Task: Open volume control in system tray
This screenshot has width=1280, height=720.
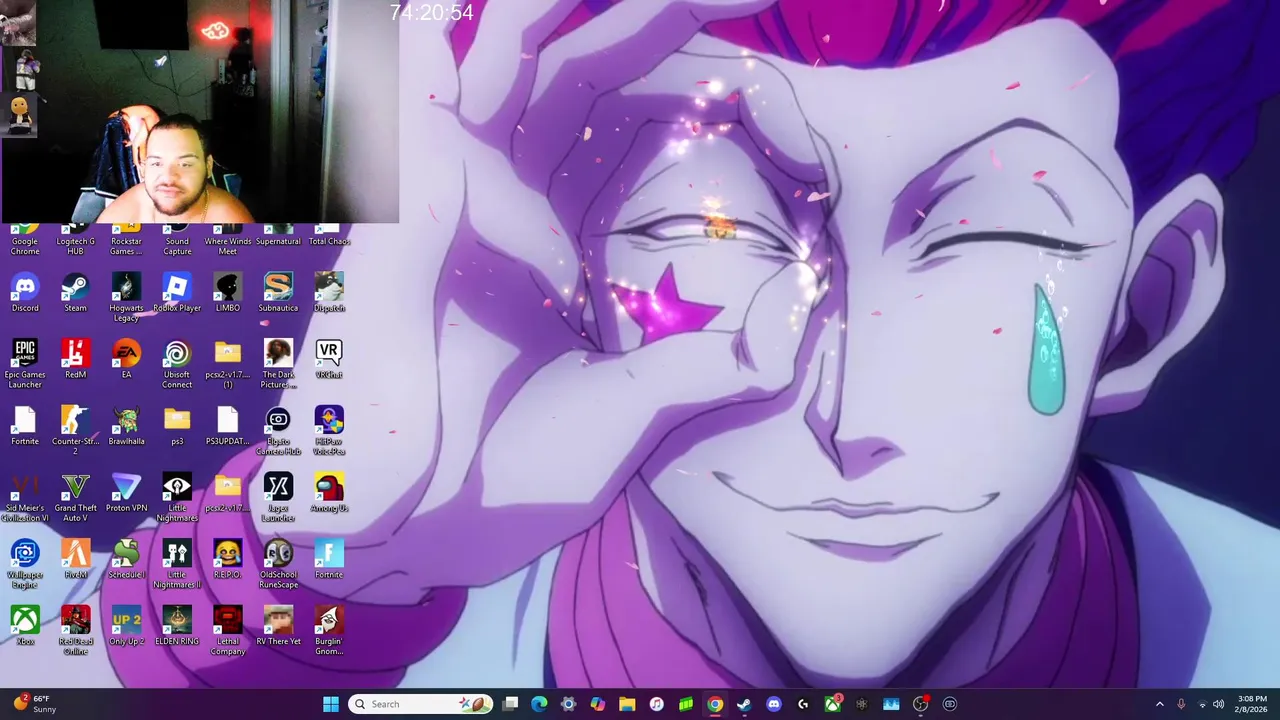Action: (x=1219, y=704)
